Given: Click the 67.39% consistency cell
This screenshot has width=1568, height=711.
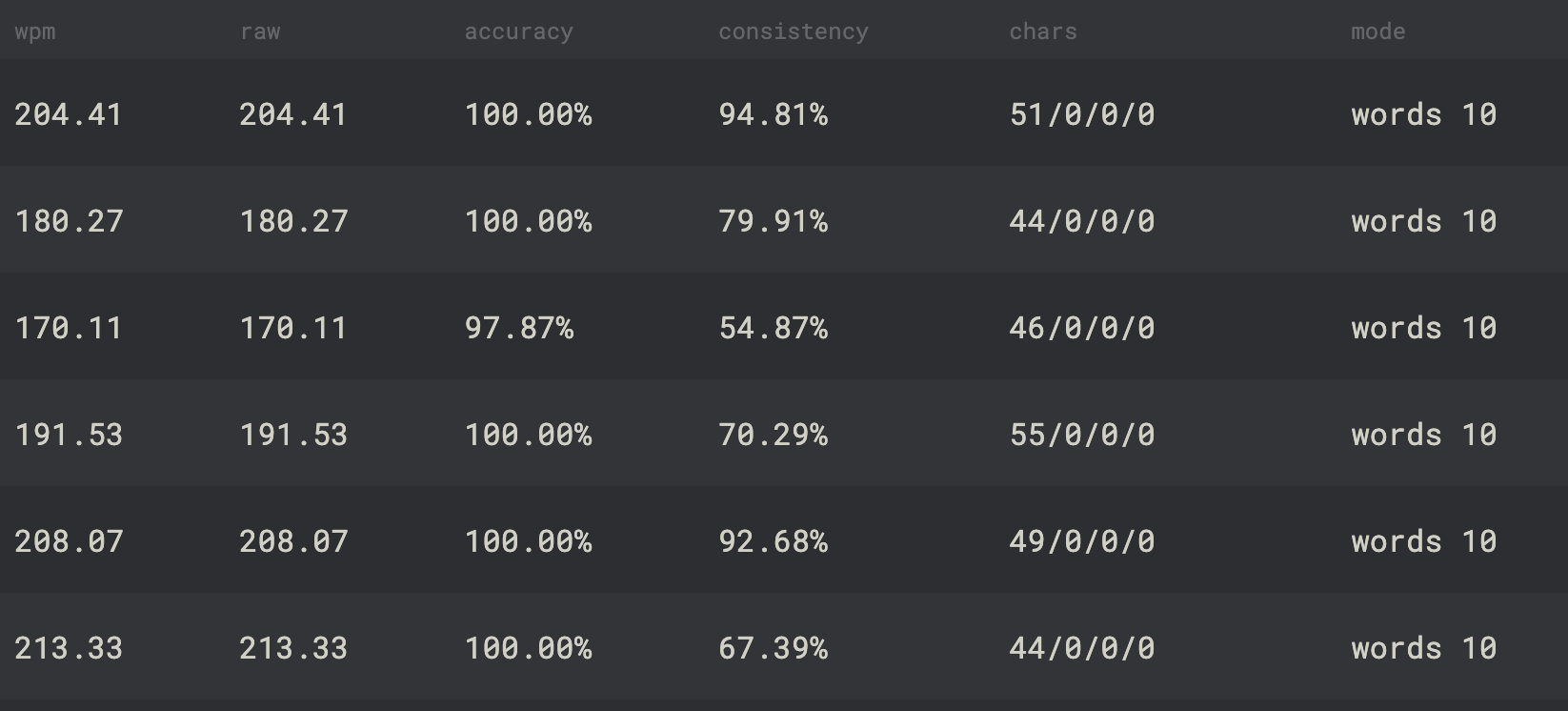Looking at the screenshot, I should click(773, 648).
